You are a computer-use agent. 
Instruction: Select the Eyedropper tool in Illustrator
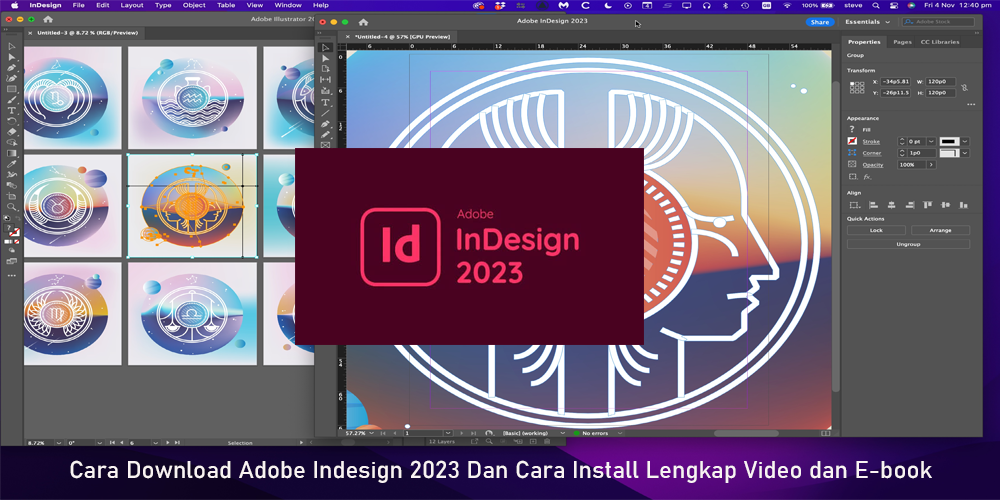(11, 164)
